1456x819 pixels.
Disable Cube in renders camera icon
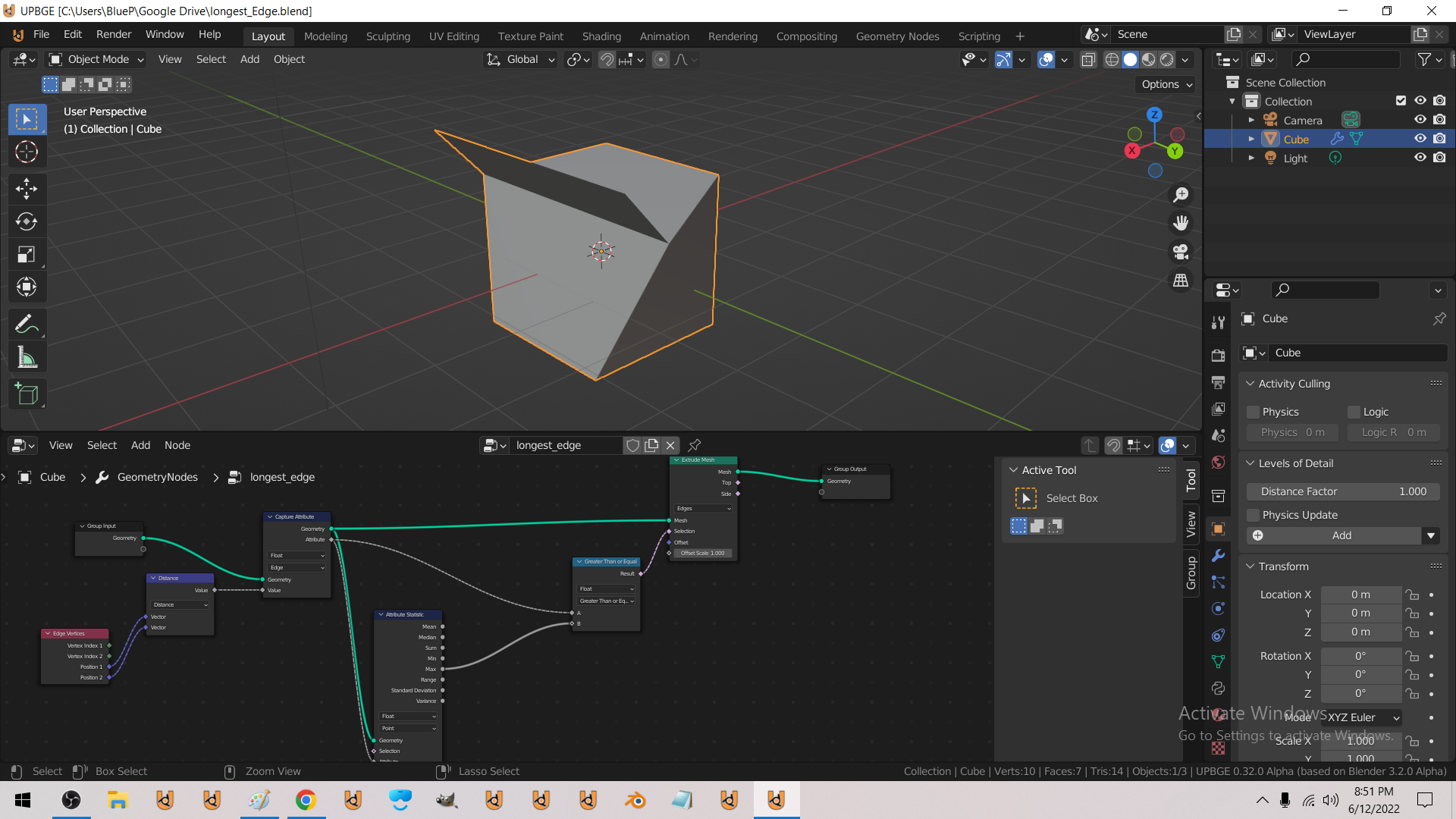click(1439, 139)
